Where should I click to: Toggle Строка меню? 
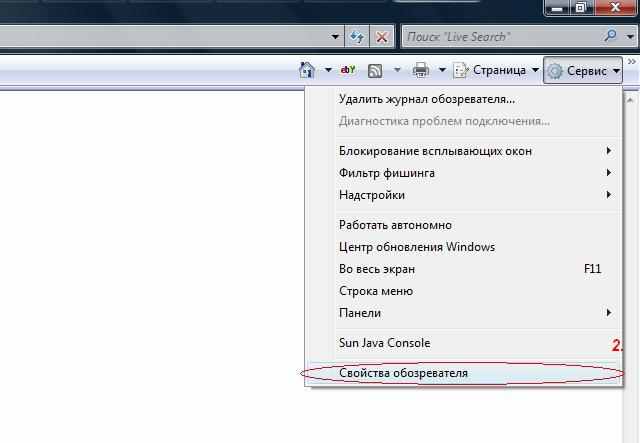tap(464, 291)
